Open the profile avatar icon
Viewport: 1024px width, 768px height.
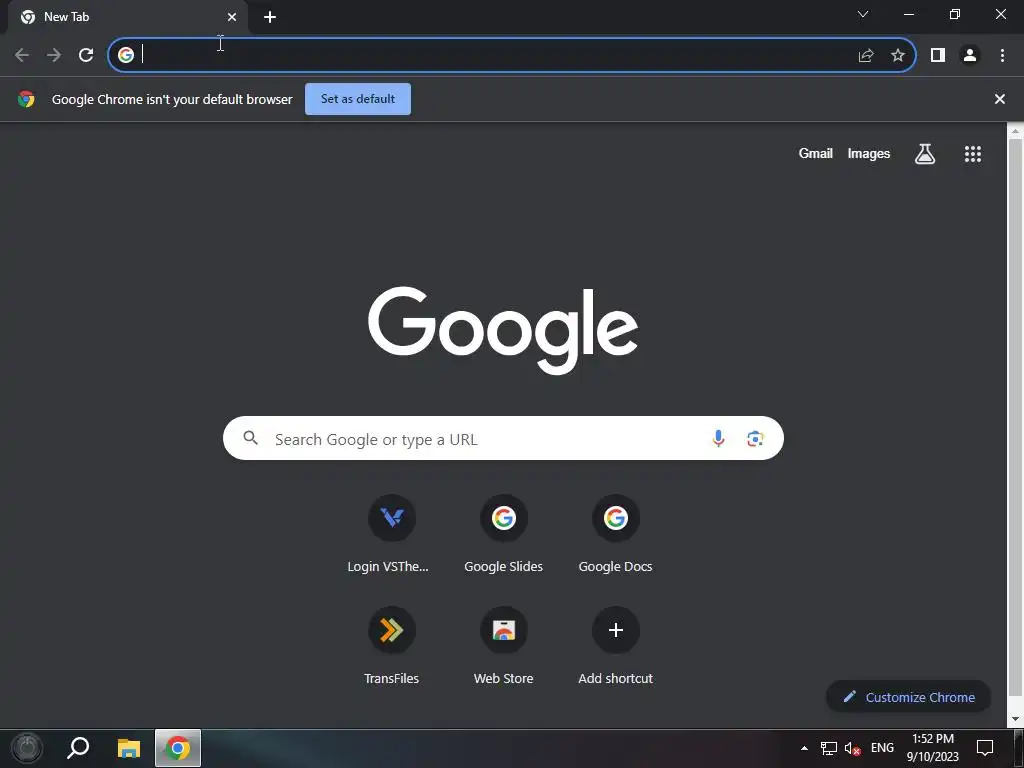970,55
